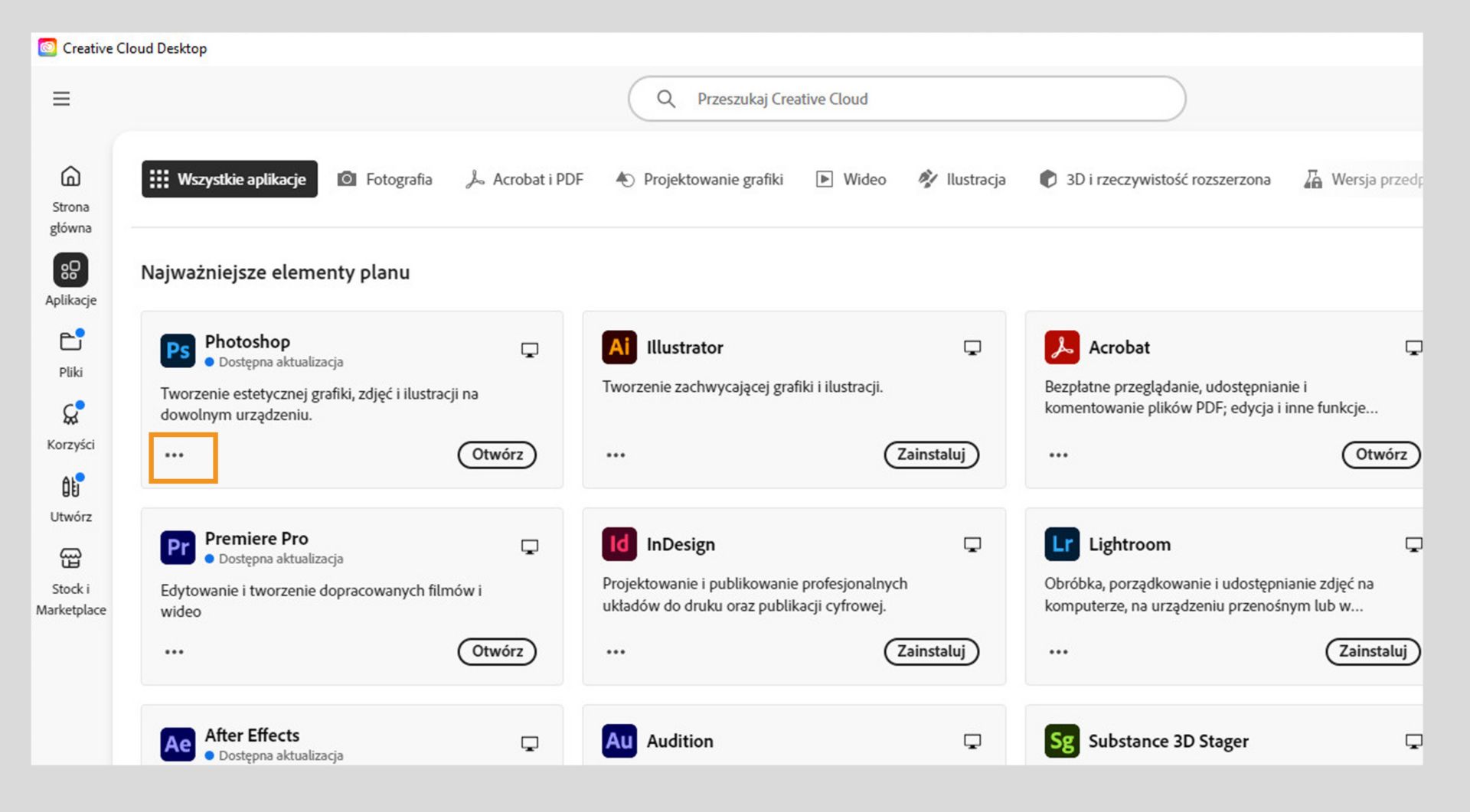Click Otwórz button for Premiere Pro
Viewport: 1470px width, 812px height.
coord(497,651)
